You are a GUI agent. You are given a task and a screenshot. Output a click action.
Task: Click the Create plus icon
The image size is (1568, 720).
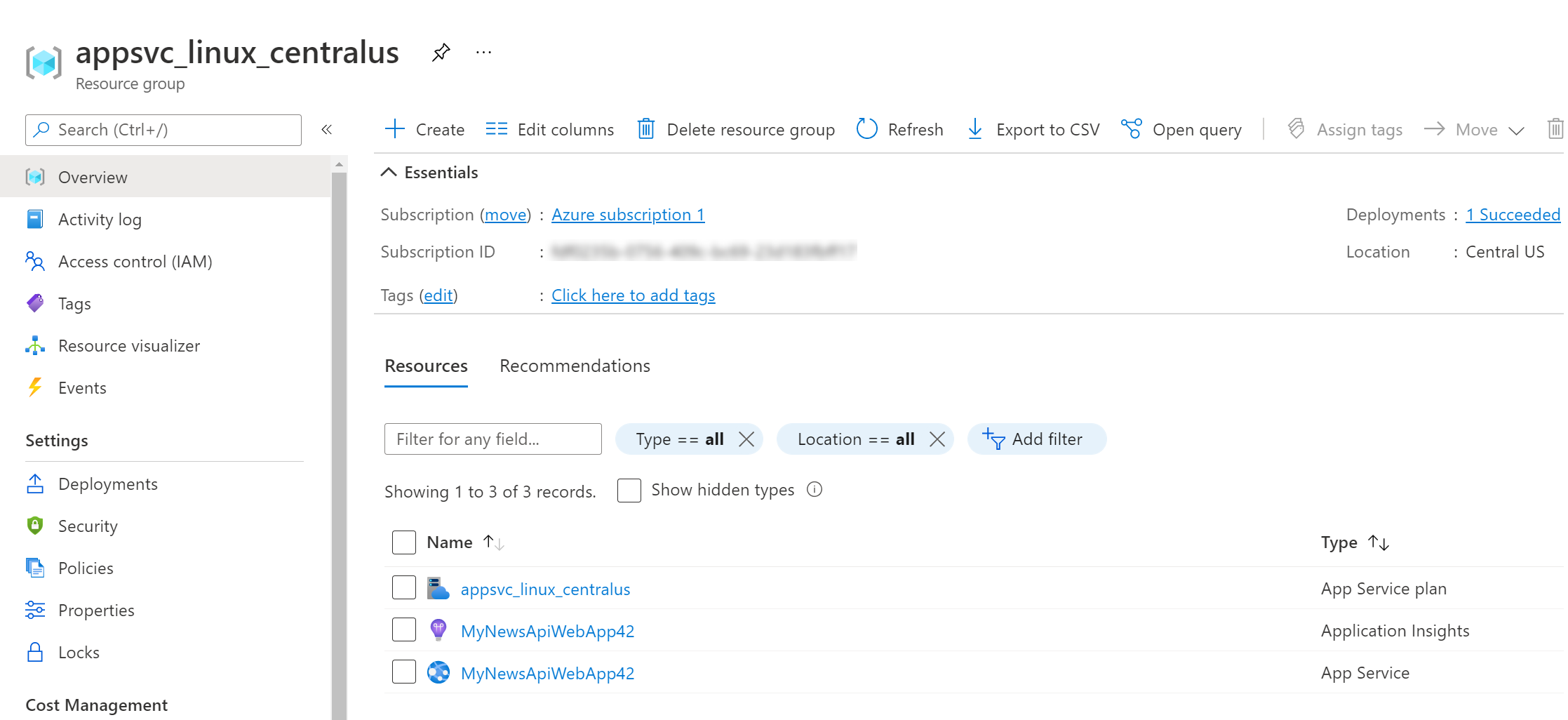395,129
